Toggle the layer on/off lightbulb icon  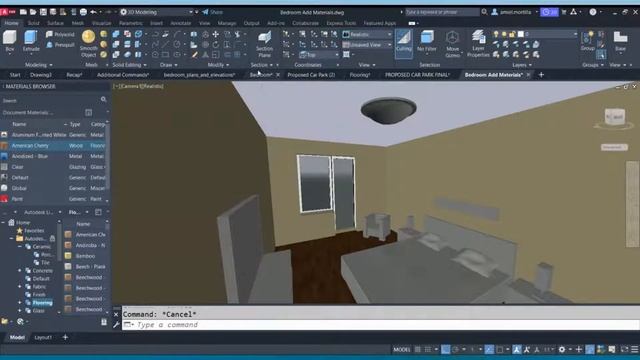pos(496,34)
